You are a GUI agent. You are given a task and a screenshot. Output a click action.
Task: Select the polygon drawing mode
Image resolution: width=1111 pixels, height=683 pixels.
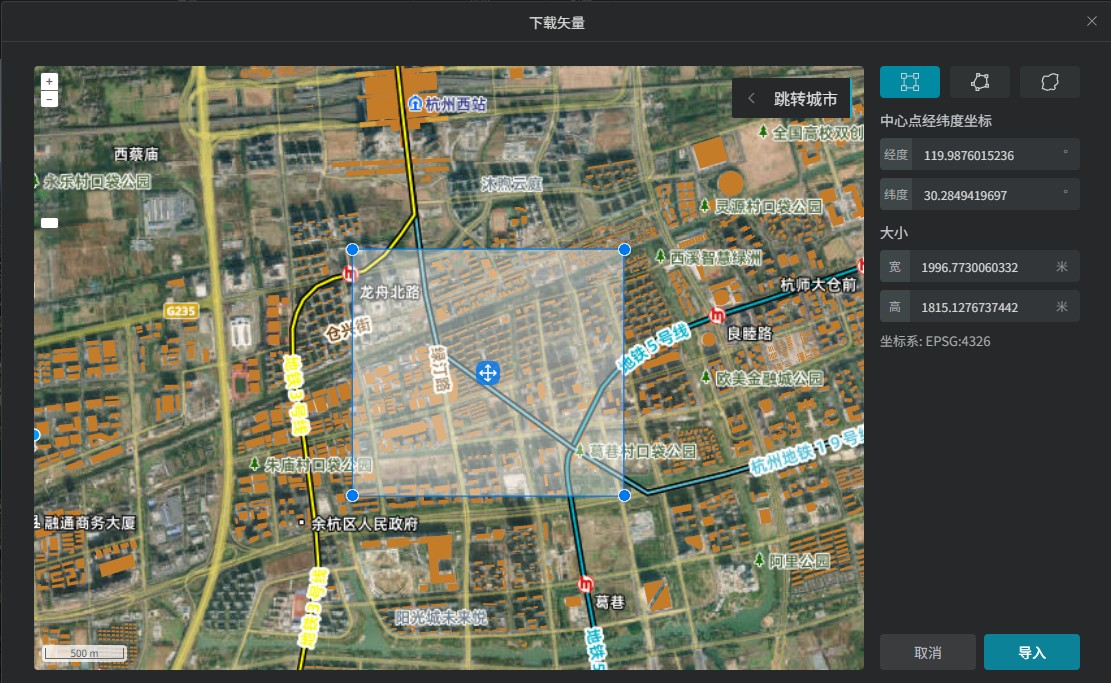click(x=979, y=82)
